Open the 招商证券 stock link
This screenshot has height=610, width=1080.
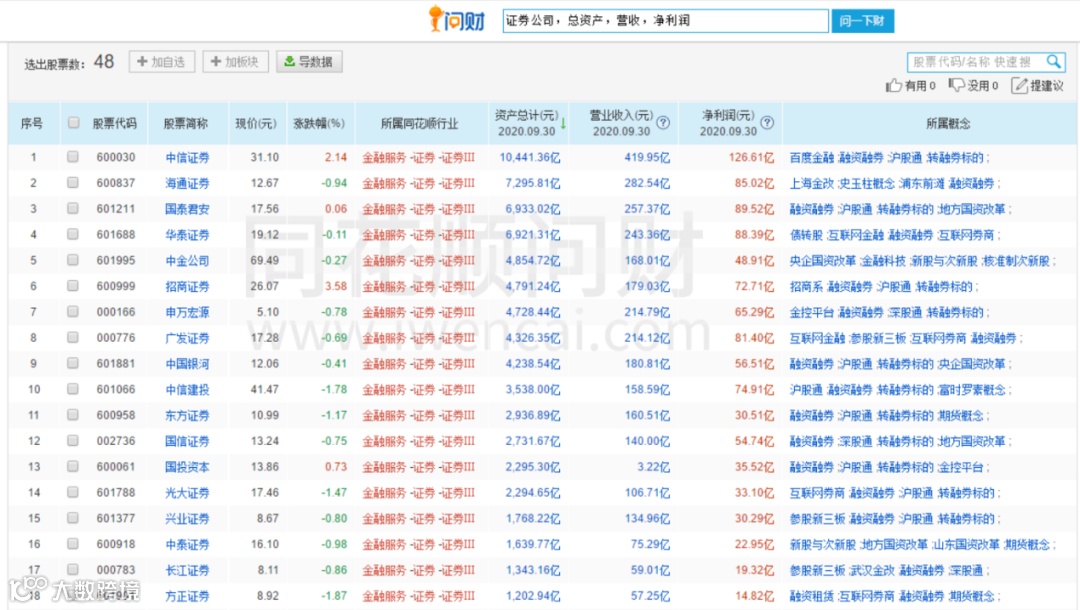tap(187, 286)
